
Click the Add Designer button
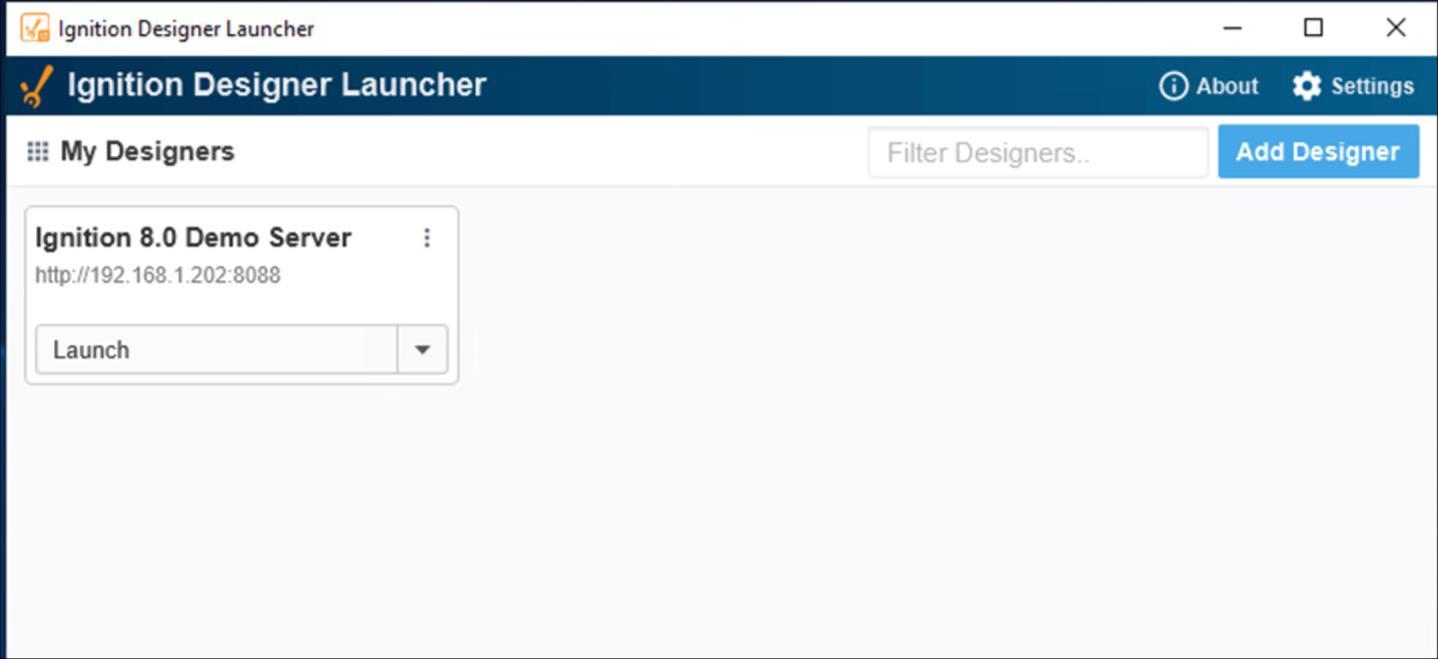click(x=1318, y=152)
